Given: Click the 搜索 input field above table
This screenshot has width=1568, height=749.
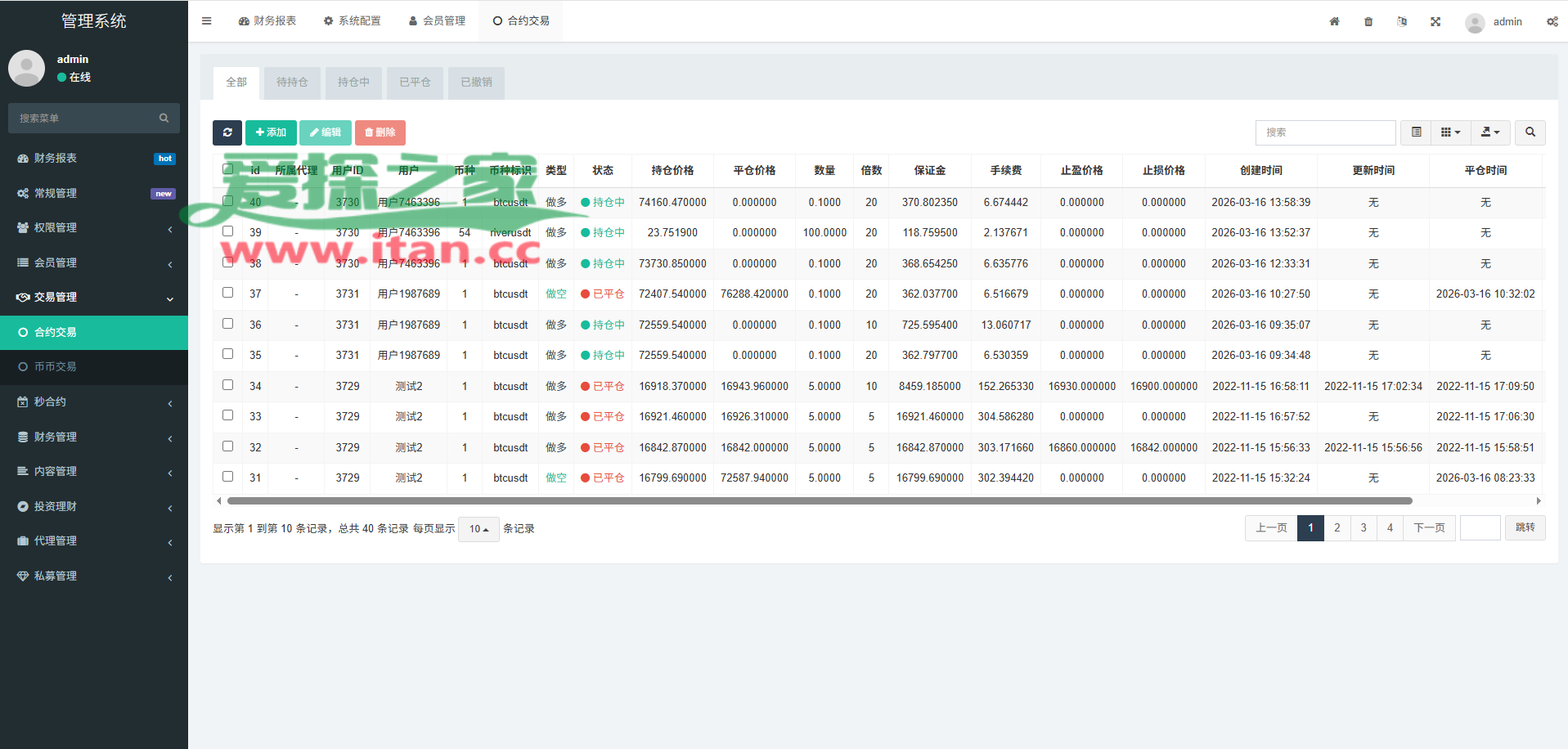Looking at the screenshot, I should tap(1324, 132).
